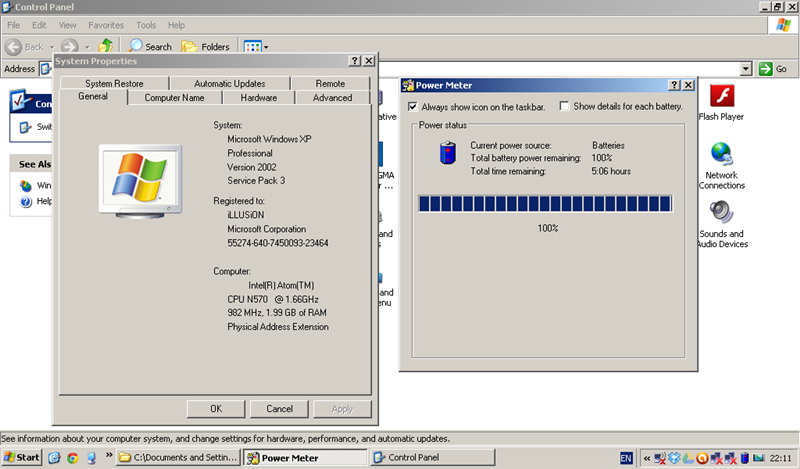
Task: Open the Help menu
Action: [x=177, y=25]
